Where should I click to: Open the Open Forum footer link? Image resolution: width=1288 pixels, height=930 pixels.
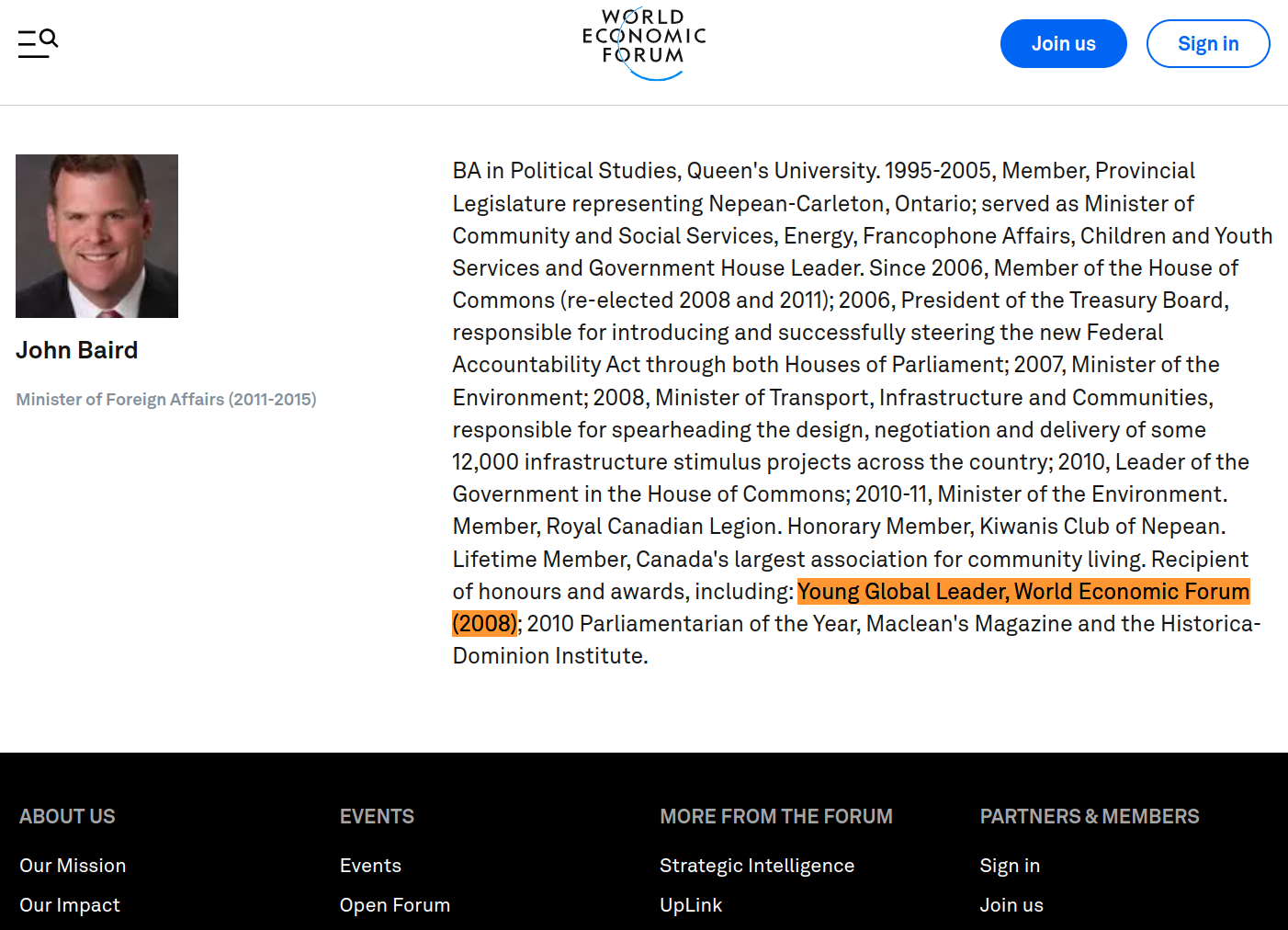pyautogui.click(x=395, y=905)
